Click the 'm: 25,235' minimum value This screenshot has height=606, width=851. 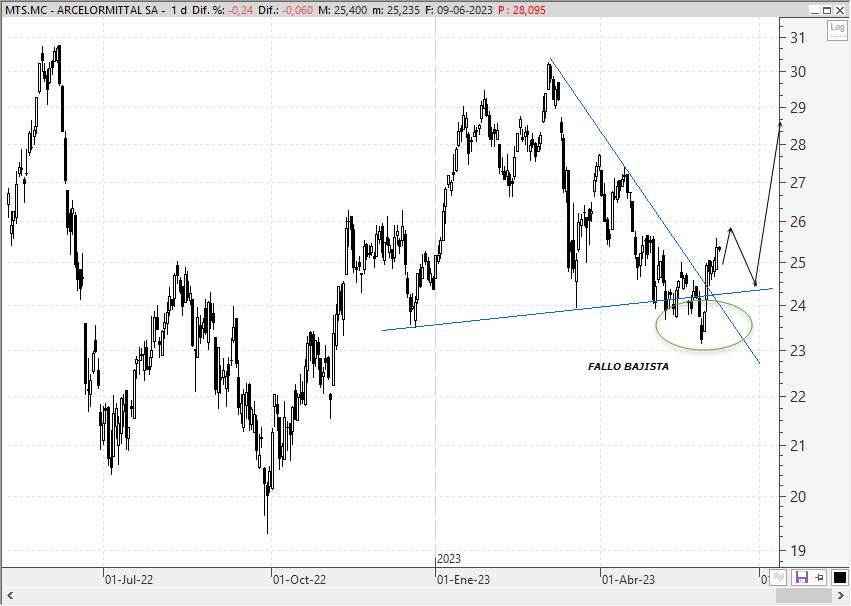coord(397,10)
